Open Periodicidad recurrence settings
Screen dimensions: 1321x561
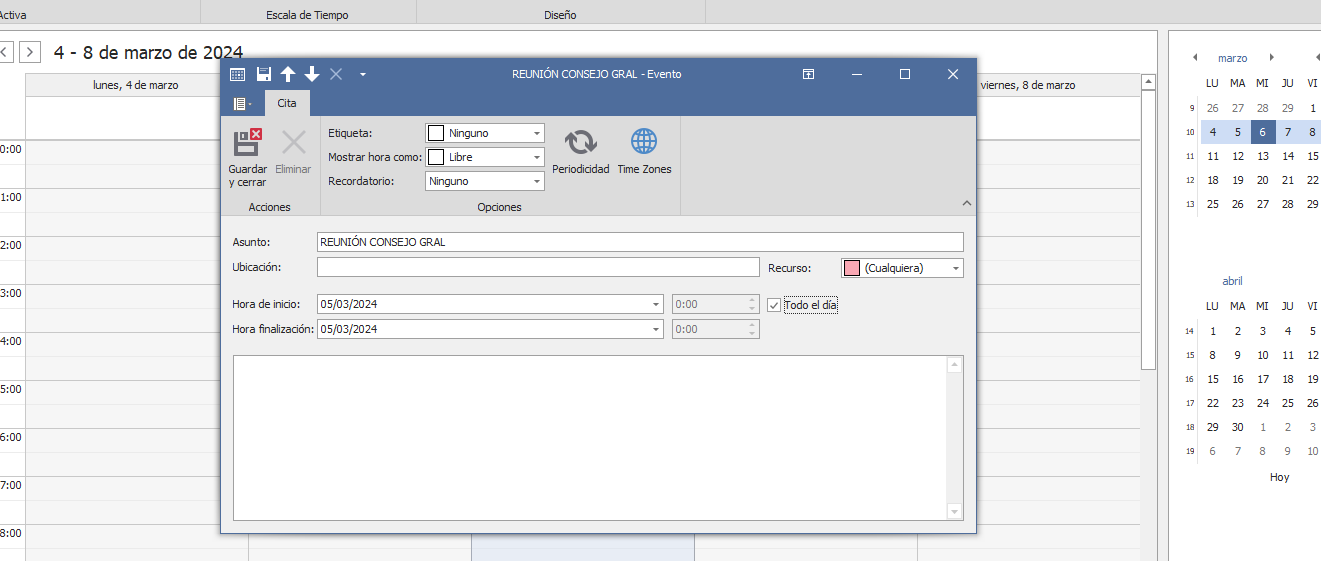click(x=580, y=152)
